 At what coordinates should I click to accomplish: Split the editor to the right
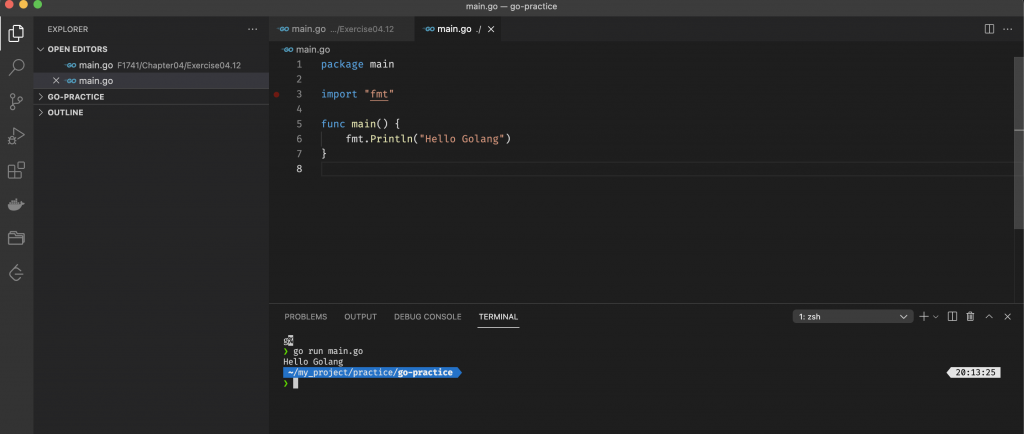989,29
